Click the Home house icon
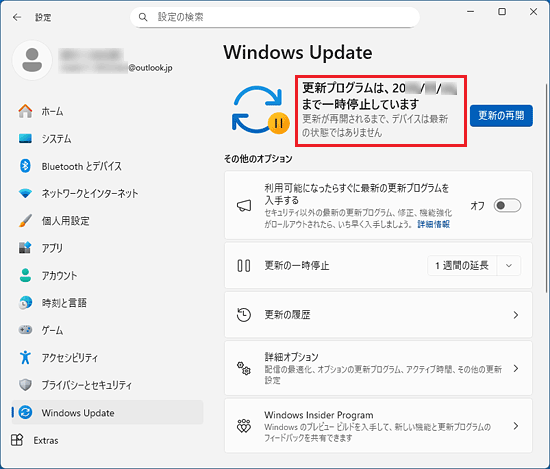The height and width of the screenshot is (469, 550). coord(25,111)
